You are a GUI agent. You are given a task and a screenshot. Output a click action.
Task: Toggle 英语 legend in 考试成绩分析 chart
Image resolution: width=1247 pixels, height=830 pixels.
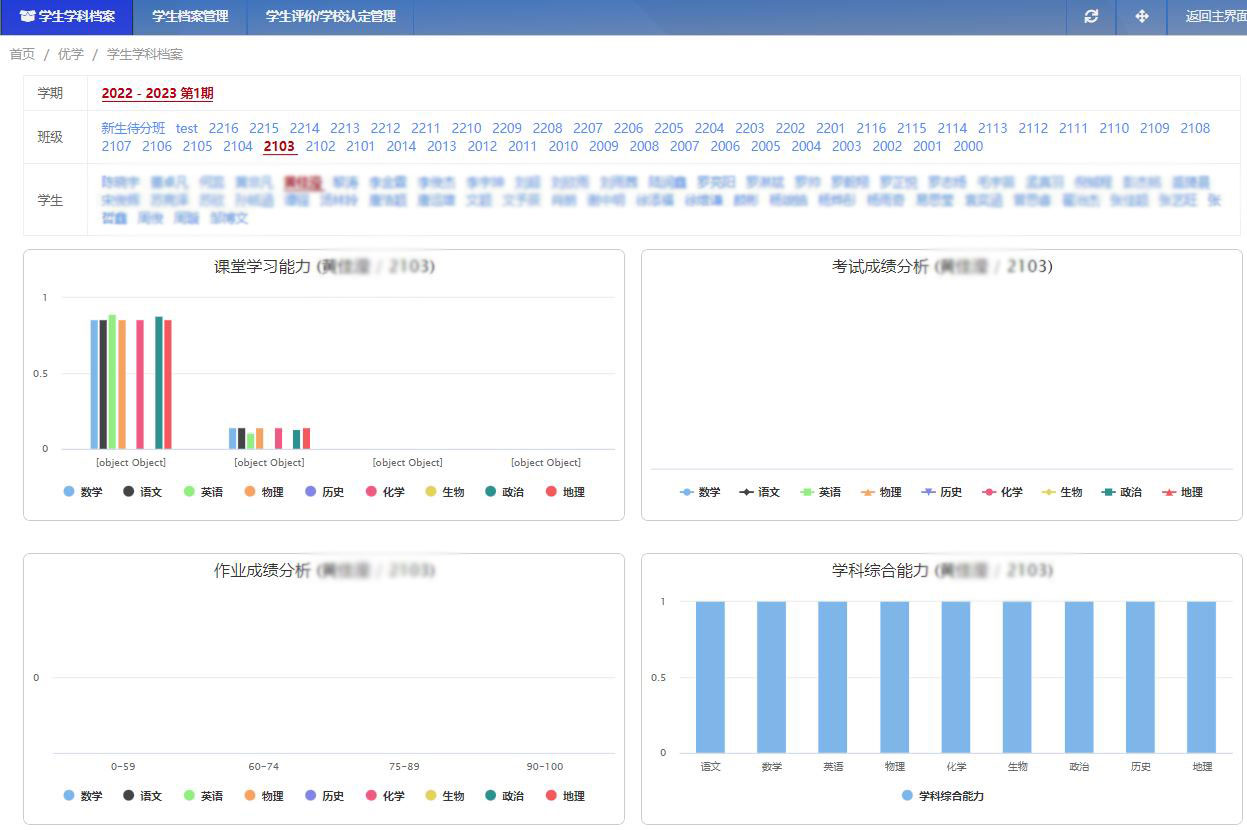[x=820, y=492]
